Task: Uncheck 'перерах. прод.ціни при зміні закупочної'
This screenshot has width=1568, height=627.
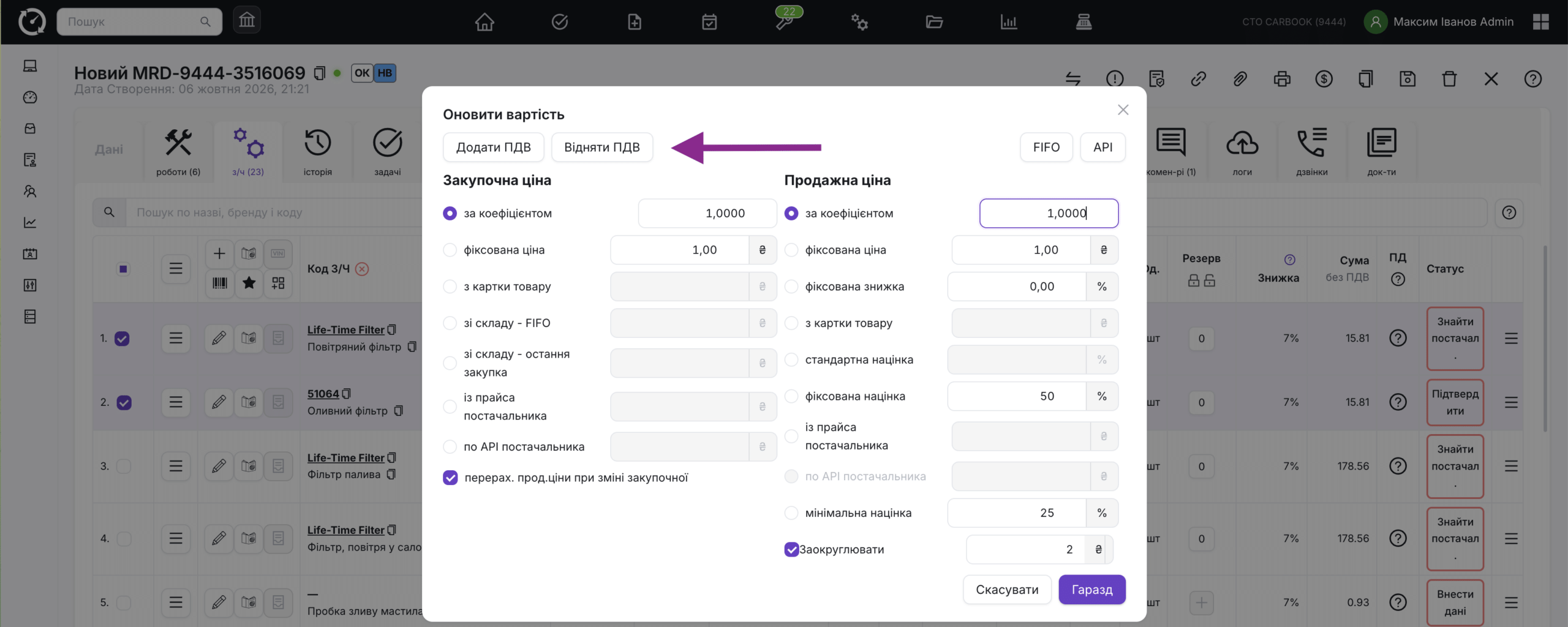Action: click(x=450, y=478)
